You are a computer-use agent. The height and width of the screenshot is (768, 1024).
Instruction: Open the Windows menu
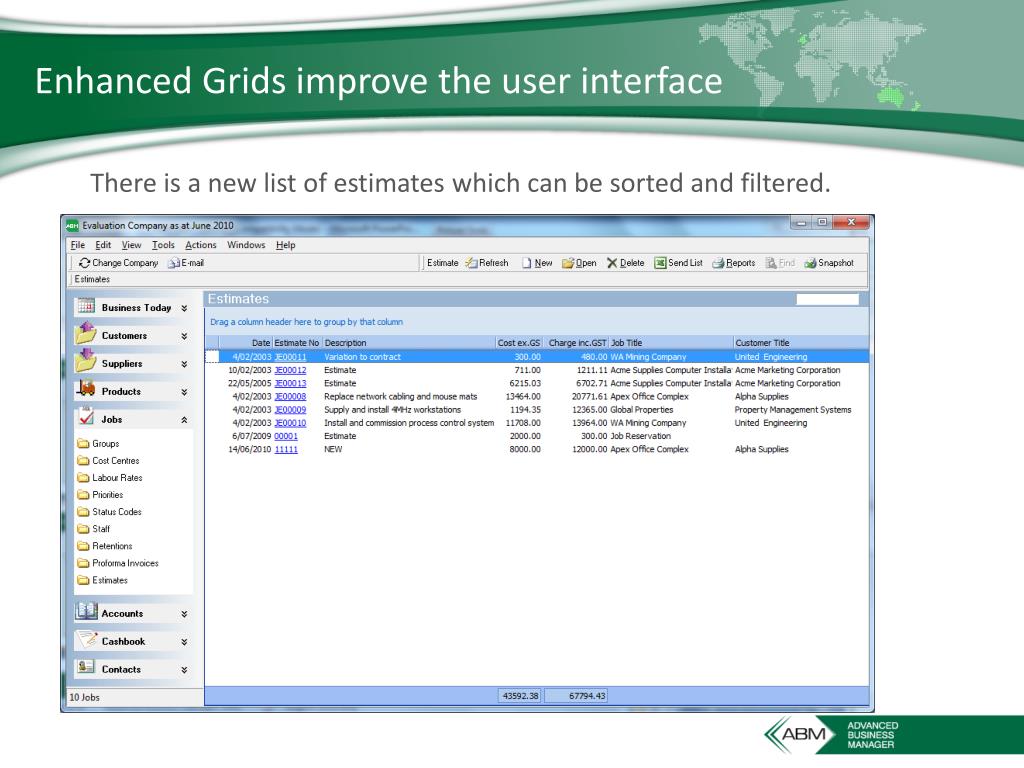point(246,245)
